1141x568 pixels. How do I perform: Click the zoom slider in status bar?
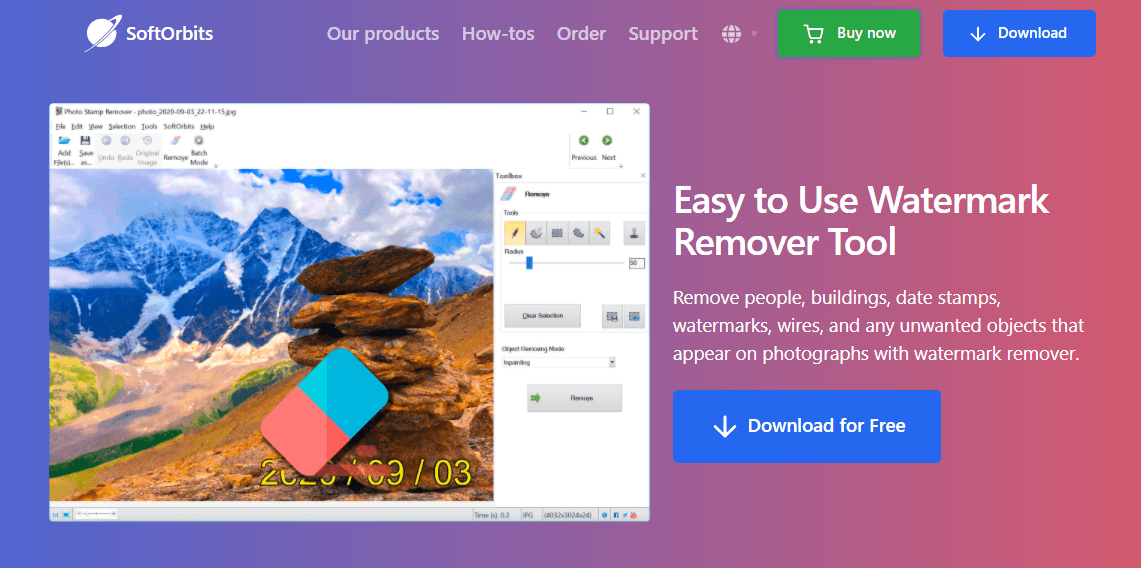tap(95, 513)
